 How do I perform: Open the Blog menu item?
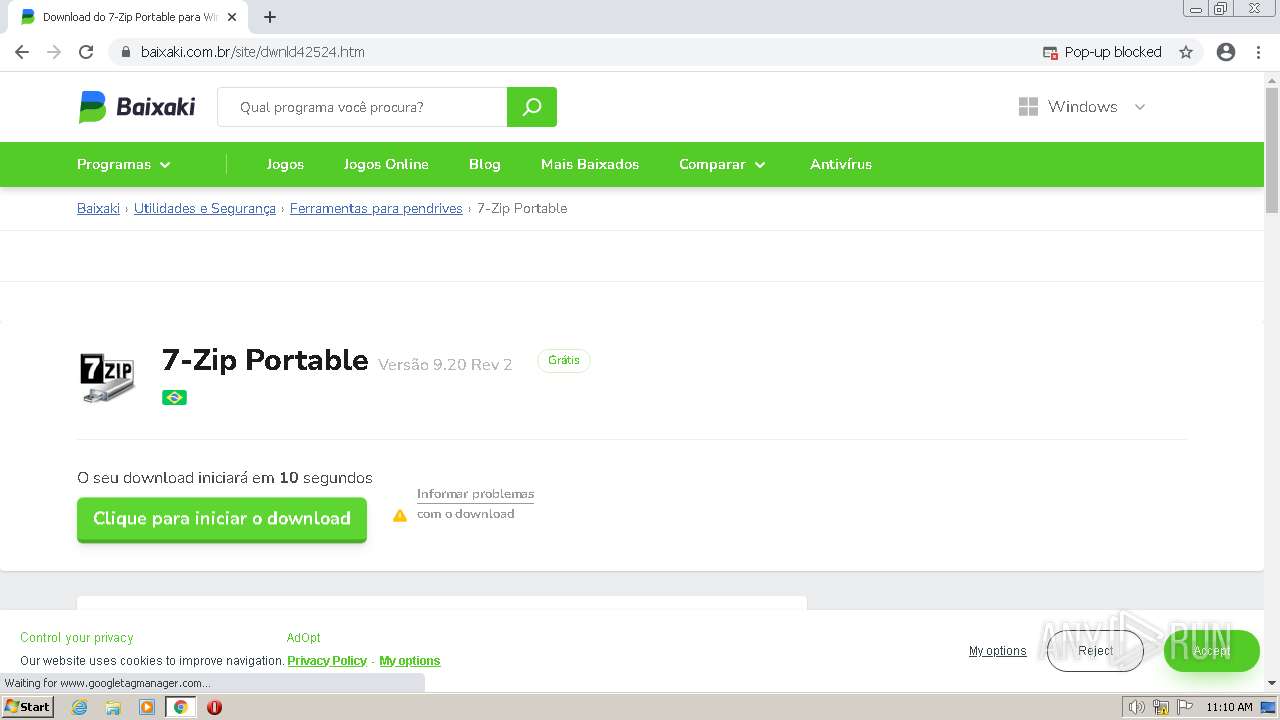[485, 164]
